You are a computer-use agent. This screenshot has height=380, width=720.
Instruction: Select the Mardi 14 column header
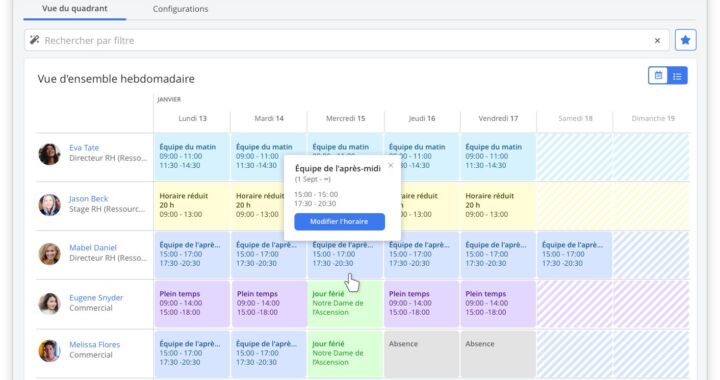tap(269, 118)
